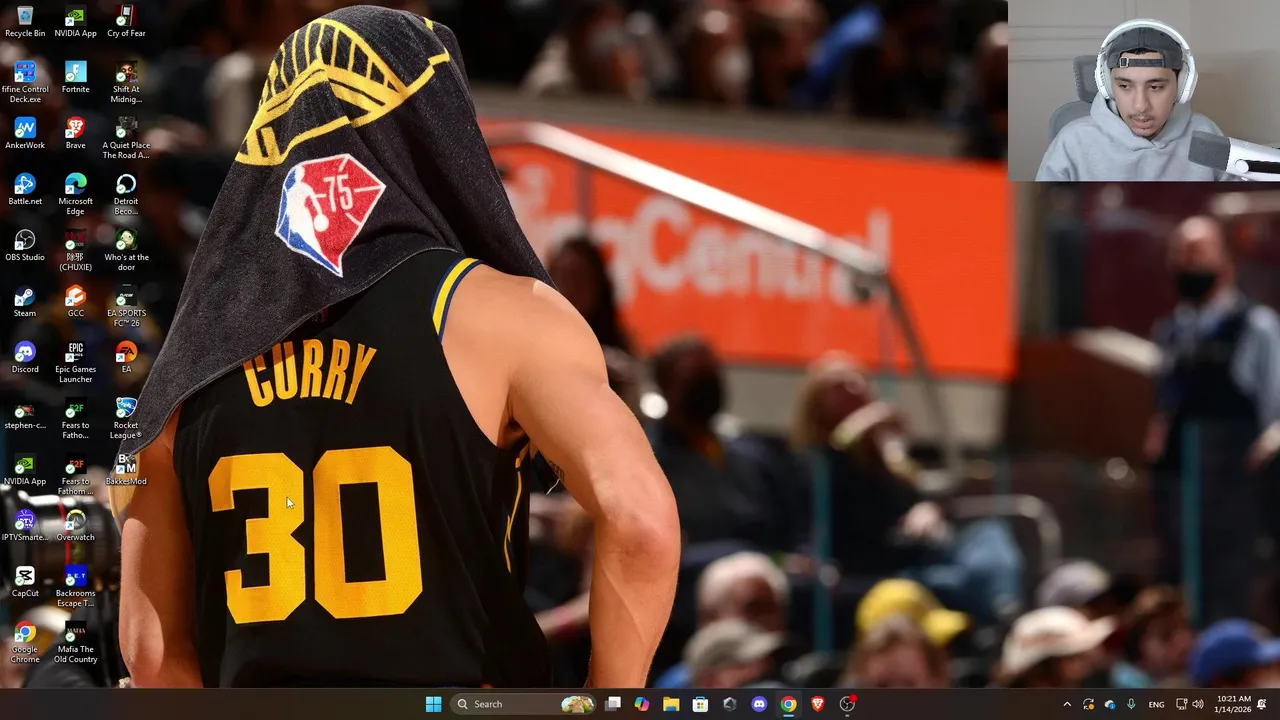Open the BakkesMod desktop shortcut
1280x720 pixels.
pos(126,470)
